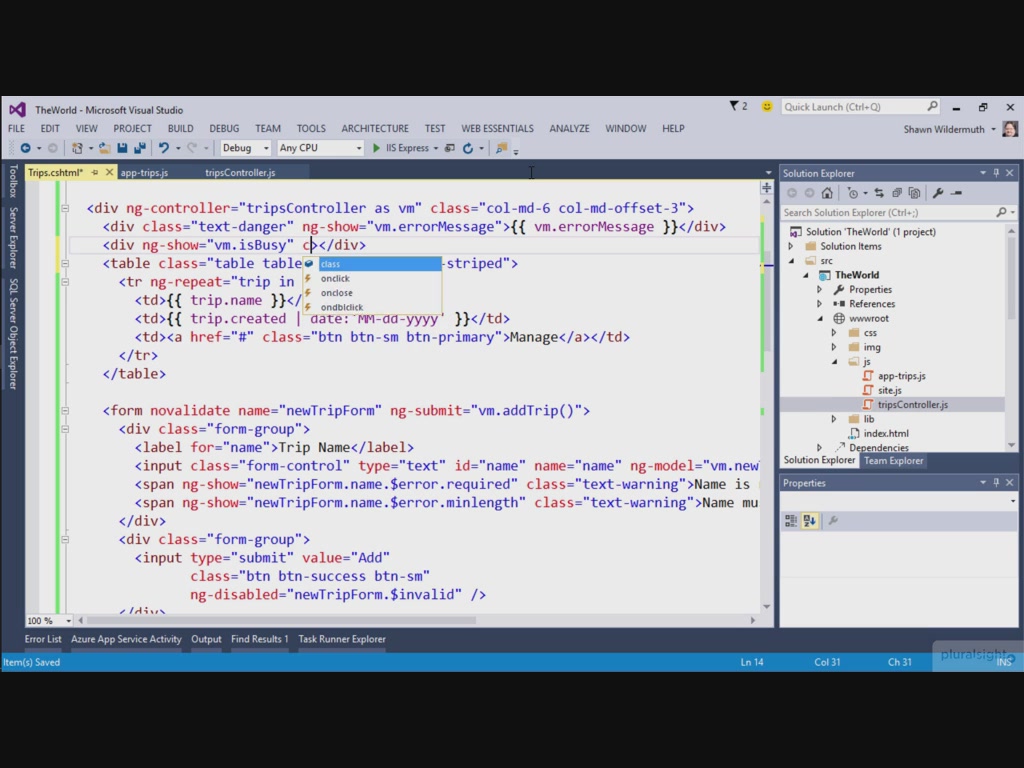The image size is (1024, 768).
Task: Collapse the form element outlining in editor
Action: coord(65,411)
